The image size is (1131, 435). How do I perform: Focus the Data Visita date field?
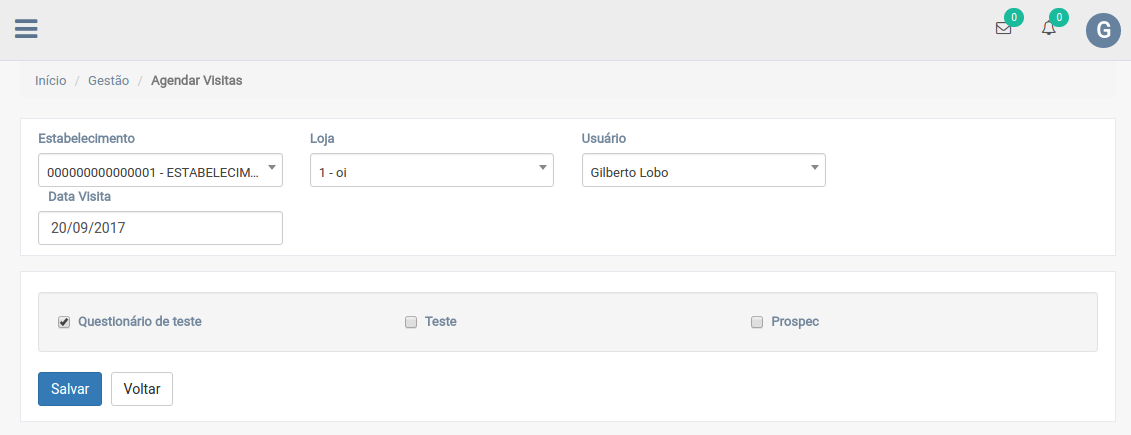coord(160,228)
